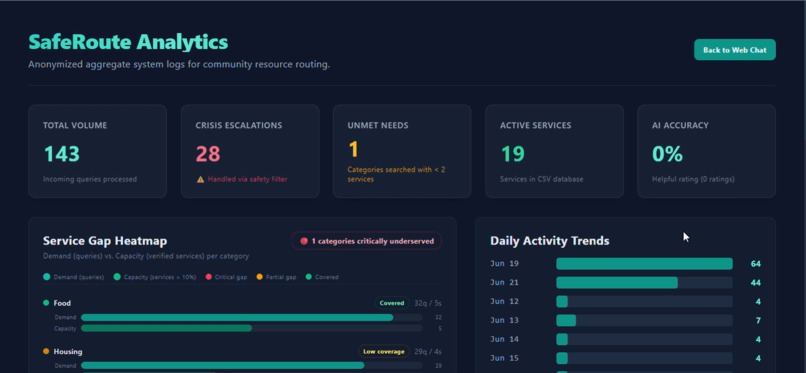The height and width of the screenshot is (373, 806).
Task: Click the Jun 12 activity bar
Action: (644, 302)
